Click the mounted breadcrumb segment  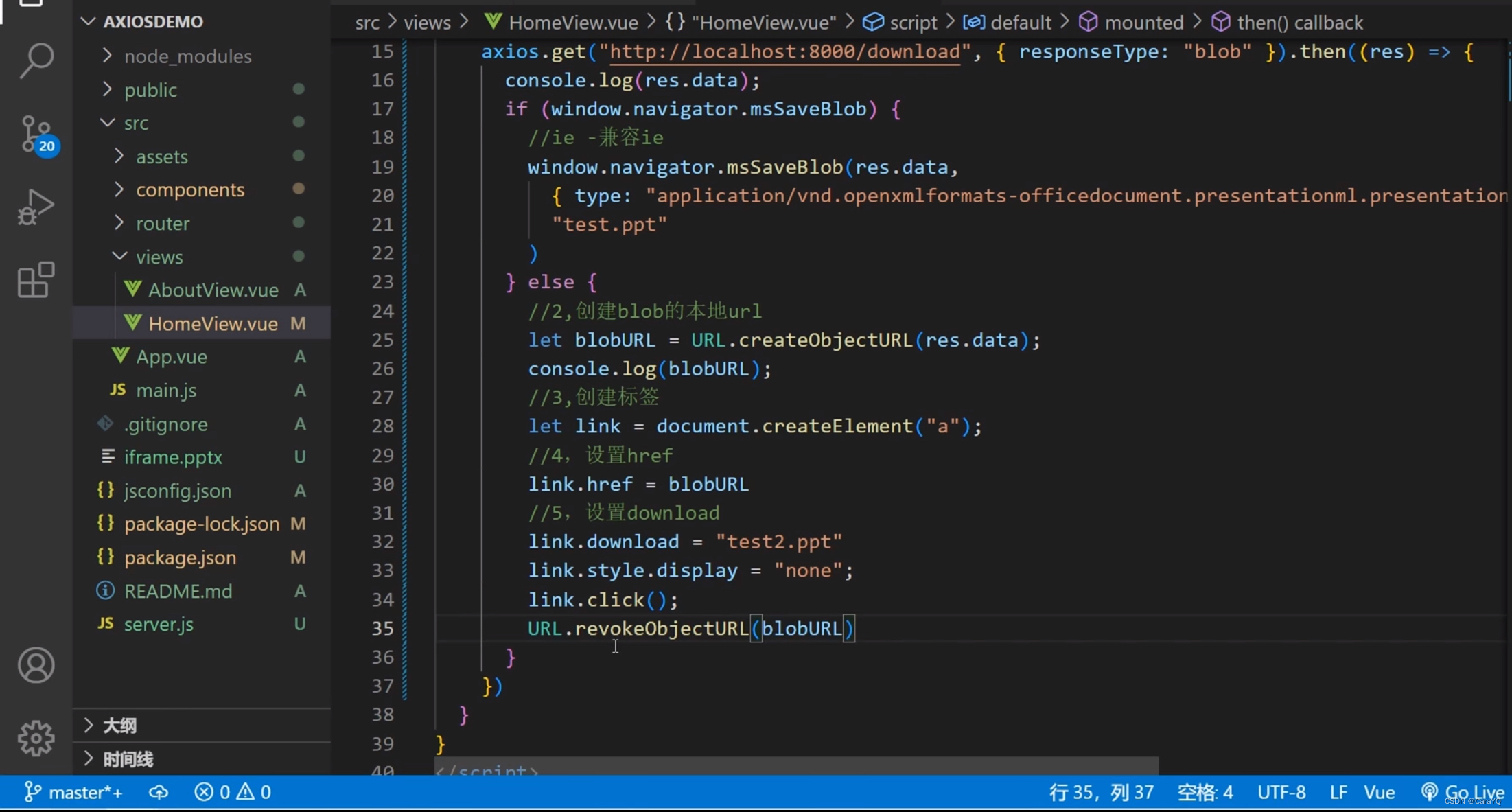[x=1131, y=23]
